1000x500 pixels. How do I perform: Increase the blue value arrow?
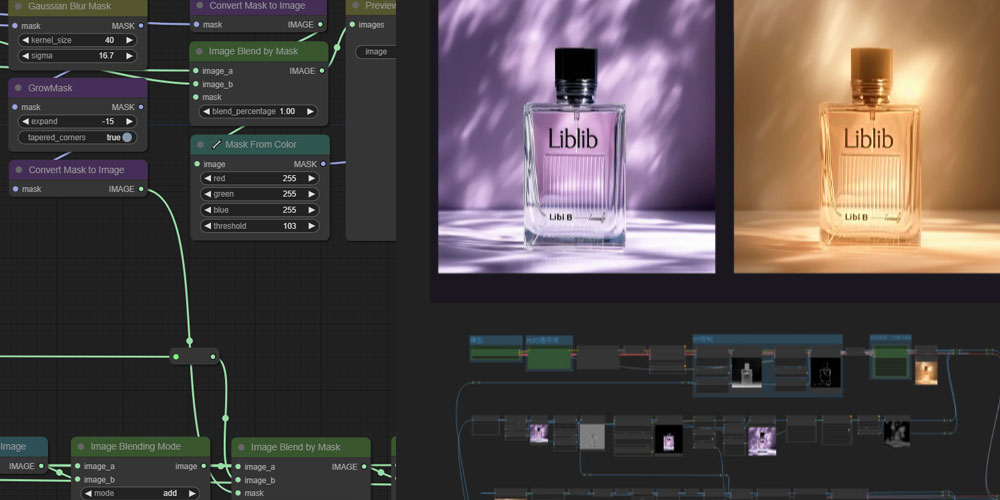pos(311,210)
